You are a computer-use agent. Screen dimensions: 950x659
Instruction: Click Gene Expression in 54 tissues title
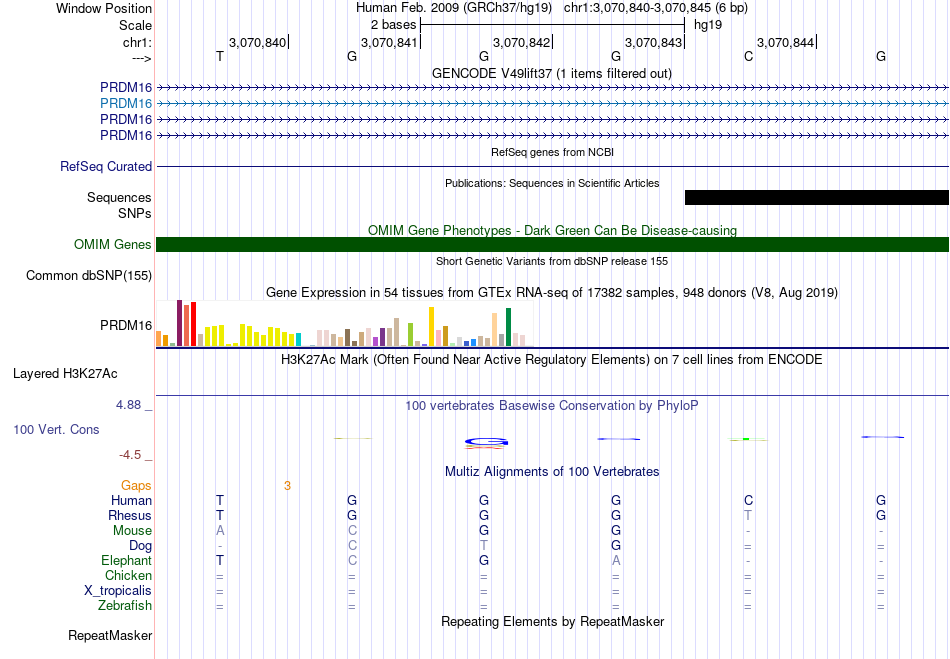552,293
